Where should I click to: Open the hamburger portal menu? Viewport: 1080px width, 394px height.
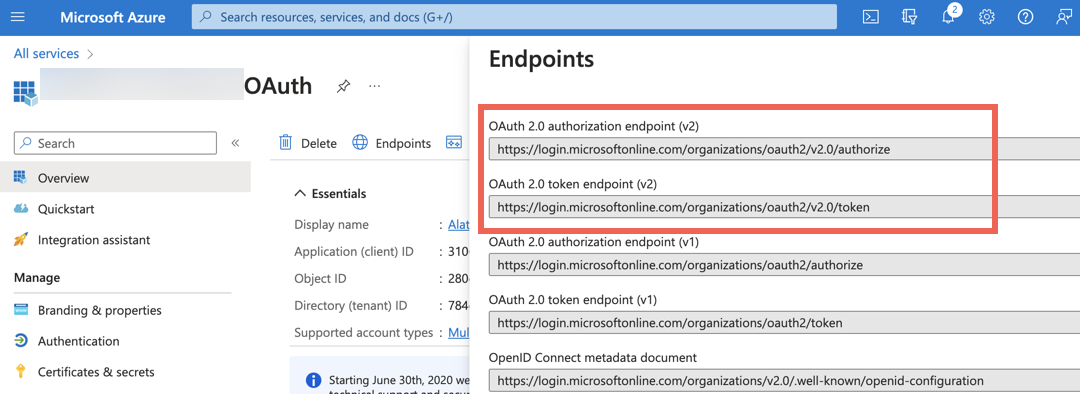click(x=19, y=17)
